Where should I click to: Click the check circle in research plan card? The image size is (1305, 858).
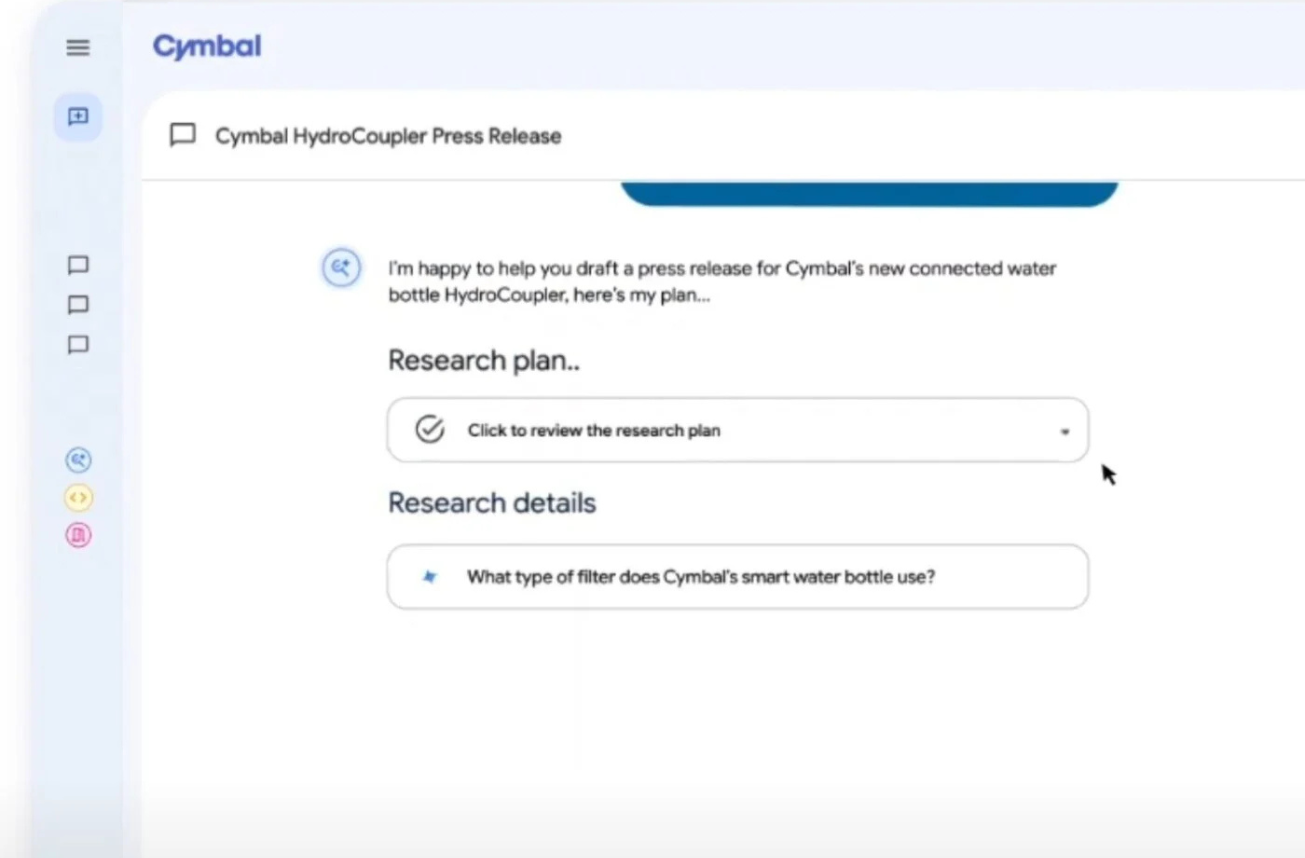tap(430, 430)
